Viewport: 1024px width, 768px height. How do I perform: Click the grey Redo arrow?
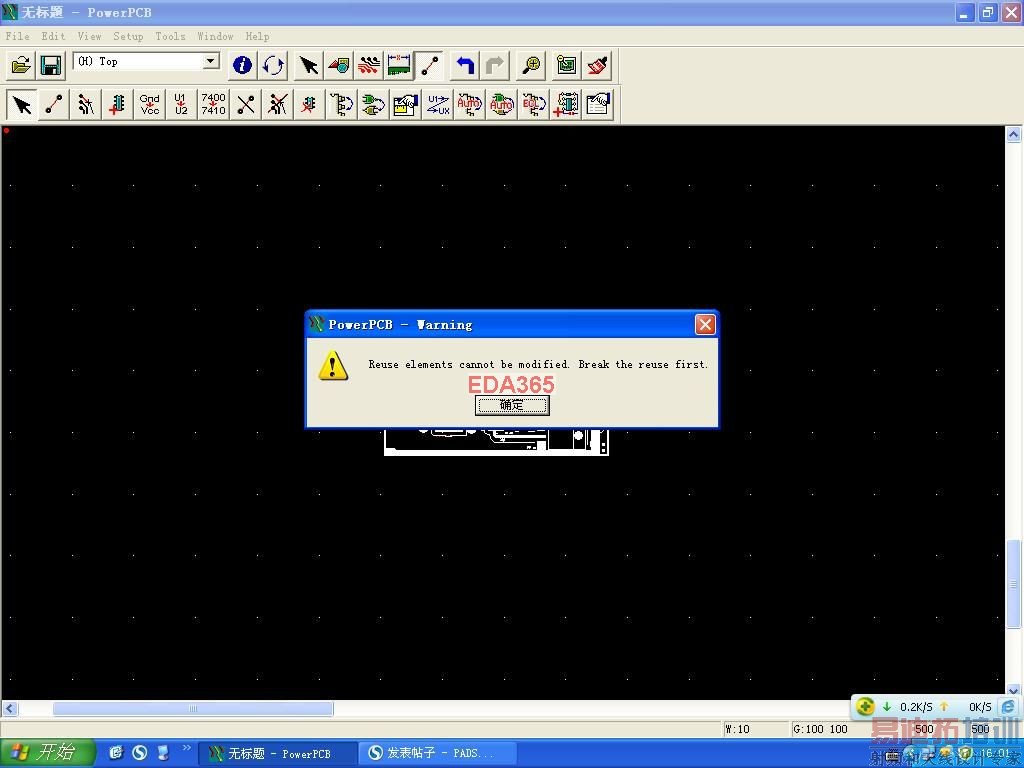tap(495, 65)
